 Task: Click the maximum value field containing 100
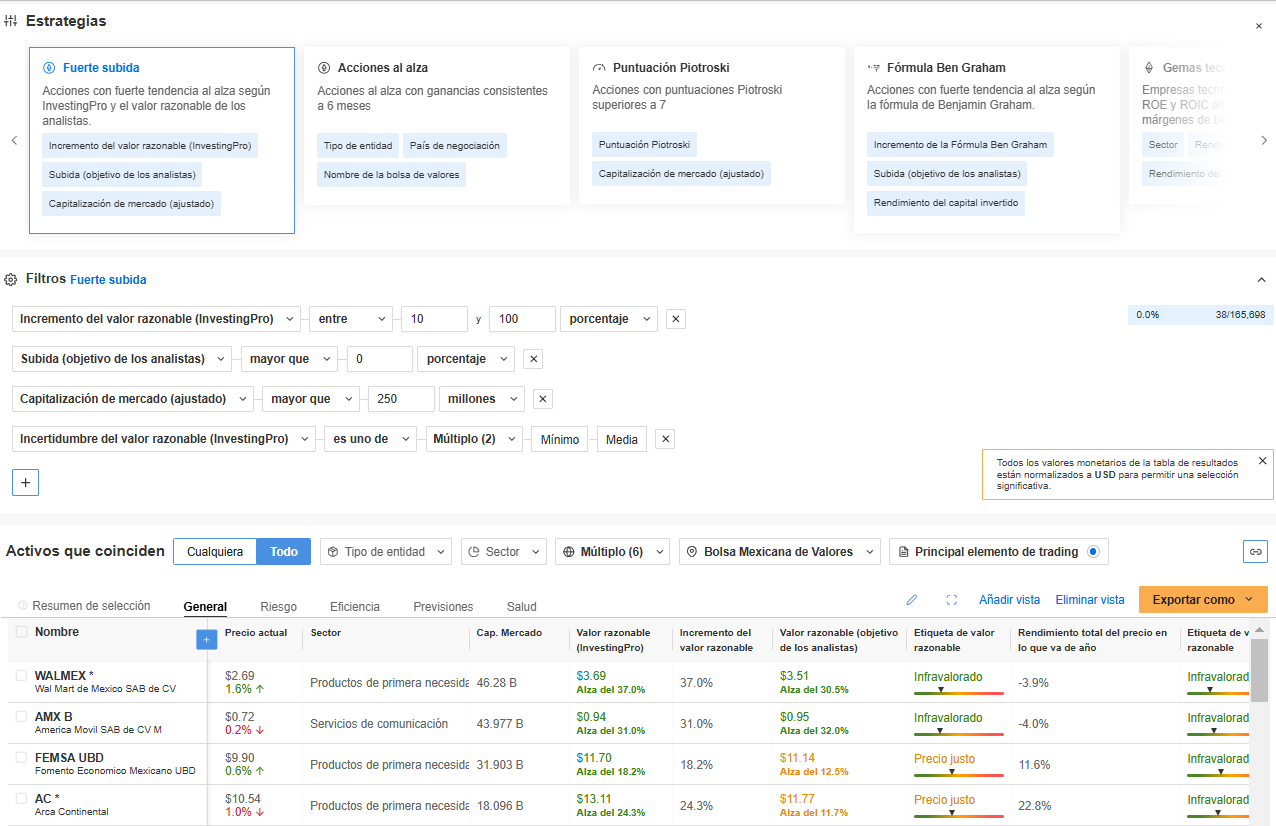tap(522, 319)
